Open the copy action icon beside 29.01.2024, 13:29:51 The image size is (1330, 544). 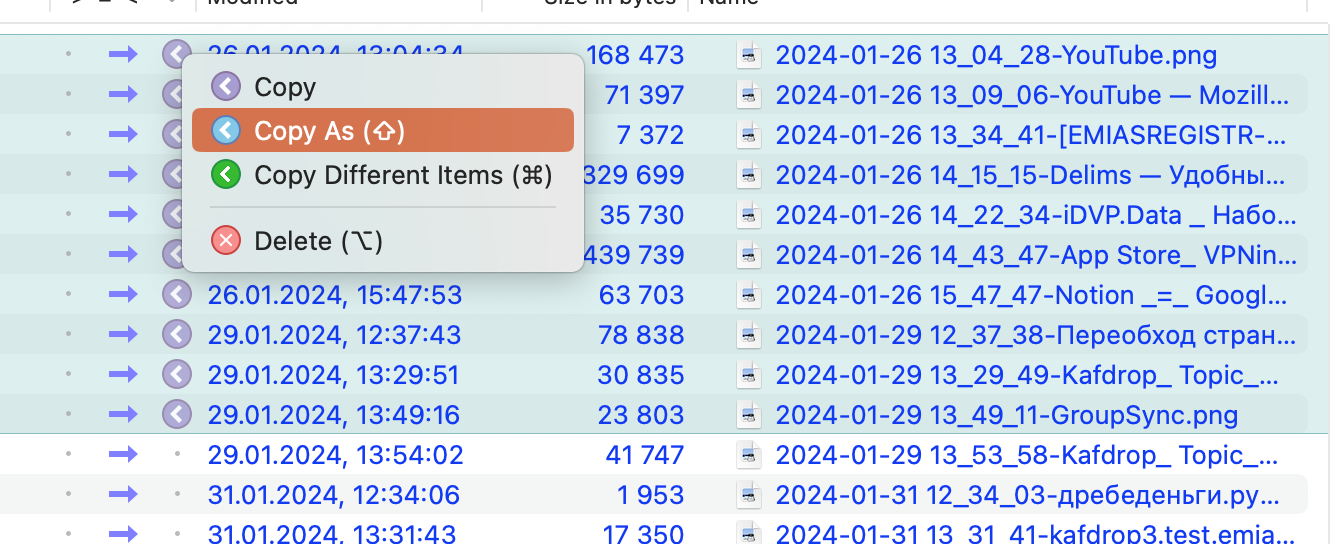point(177,374)
